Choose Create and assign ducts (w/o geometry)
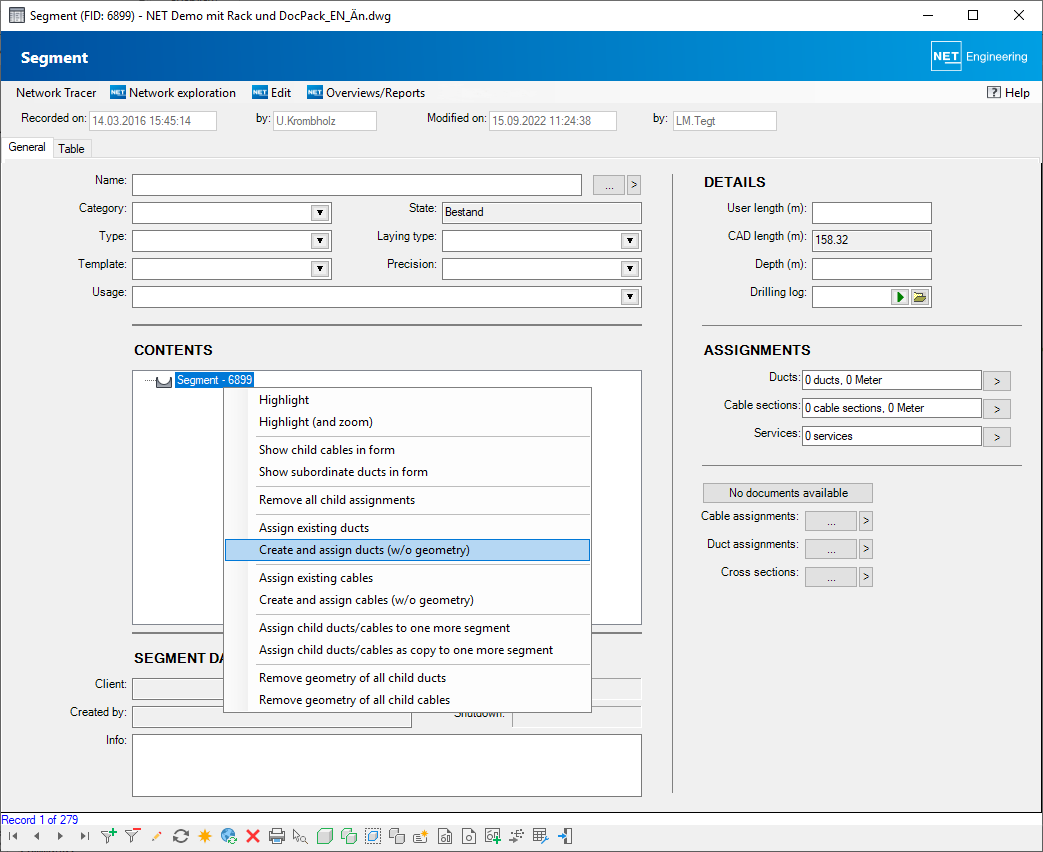This screenshot has height=852, width=1043. [x=407, y=550]
